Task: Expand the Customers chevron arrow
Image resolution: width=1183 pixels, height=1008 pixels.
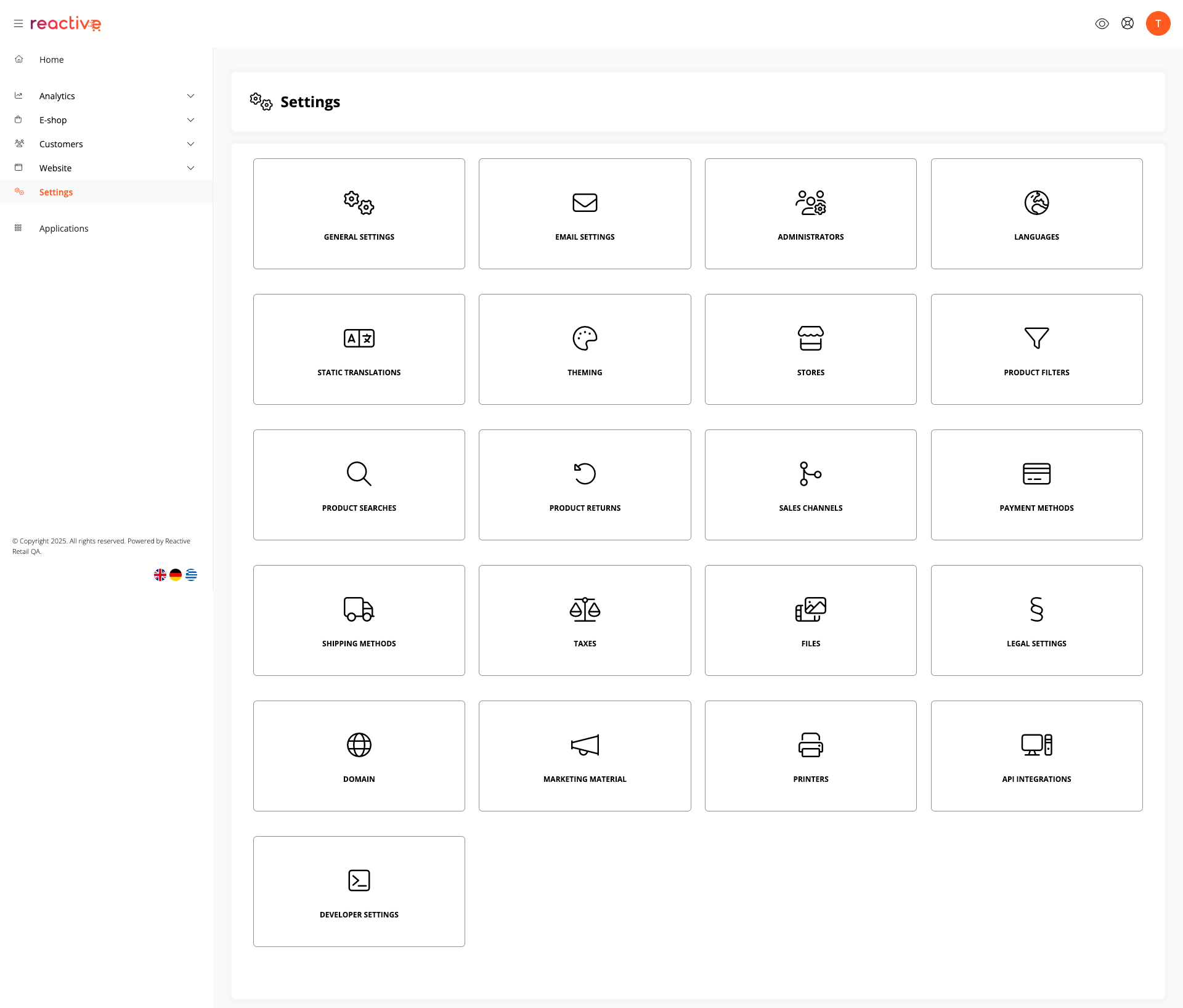Action: [x=190, y=144]
